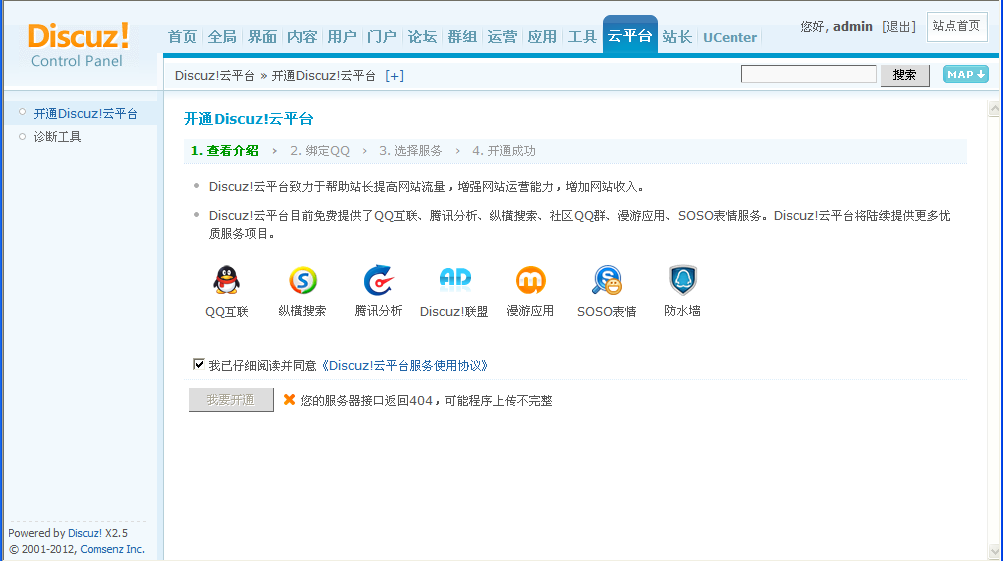The image size is (1003, 561).
Task: Click step 4. 开通成功
Action: coord(504,151)
